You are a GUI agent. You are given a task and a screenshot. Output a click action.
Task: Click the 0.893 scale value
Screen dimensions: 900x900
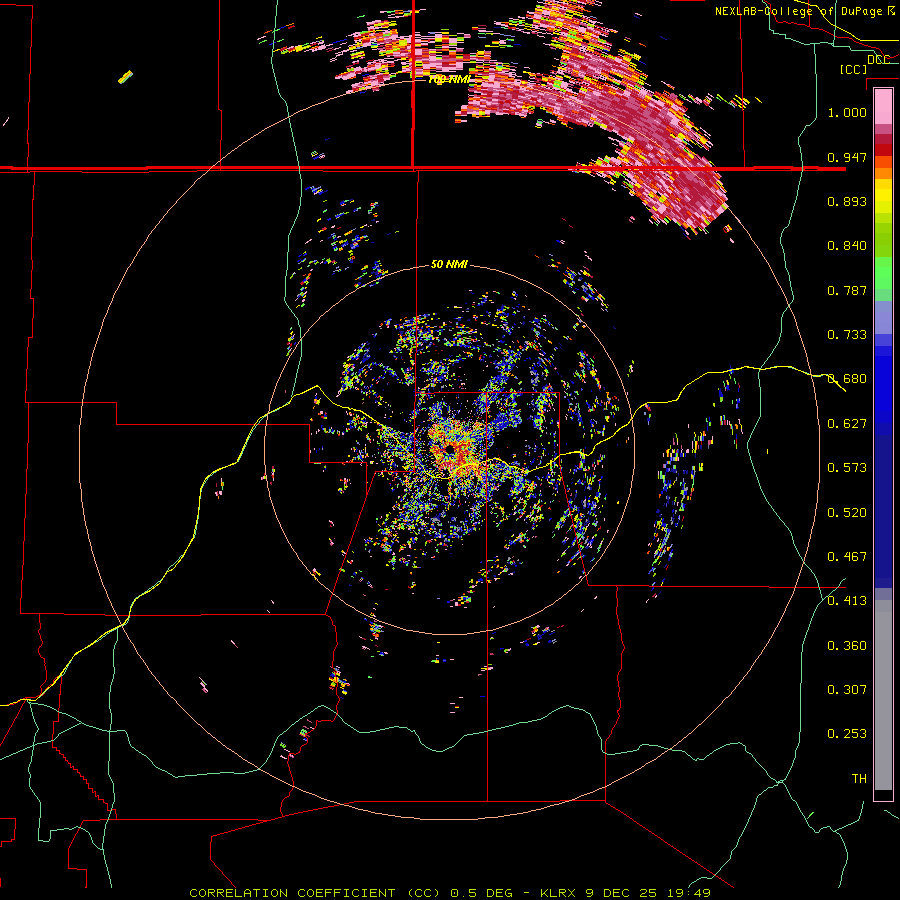click(x=847, y=201)
